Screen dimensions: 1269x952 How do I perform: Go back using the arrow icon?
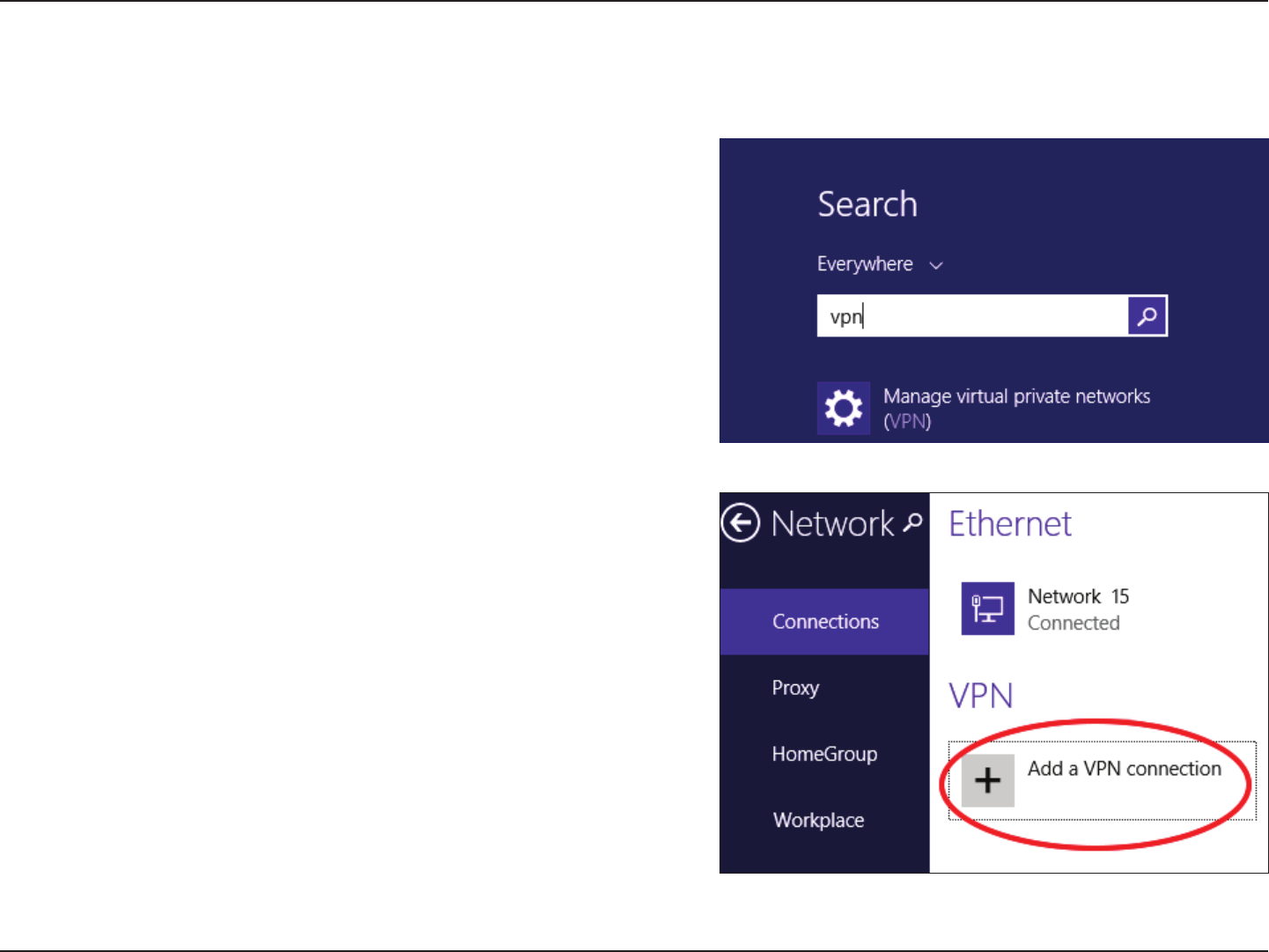pyautogui.click(x=741, y=523)
